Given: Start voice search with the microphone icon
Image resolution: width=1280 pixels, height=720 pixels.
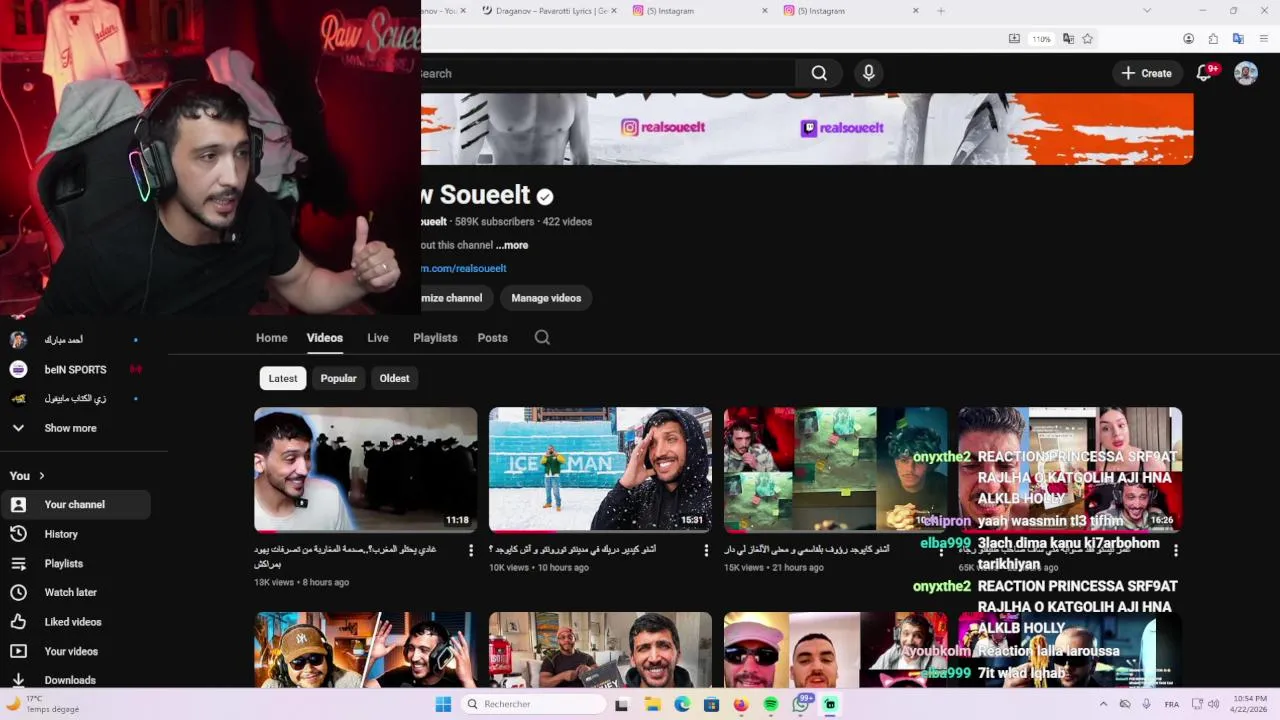Looking at the screenshot, I should click(x=868, y=73).
